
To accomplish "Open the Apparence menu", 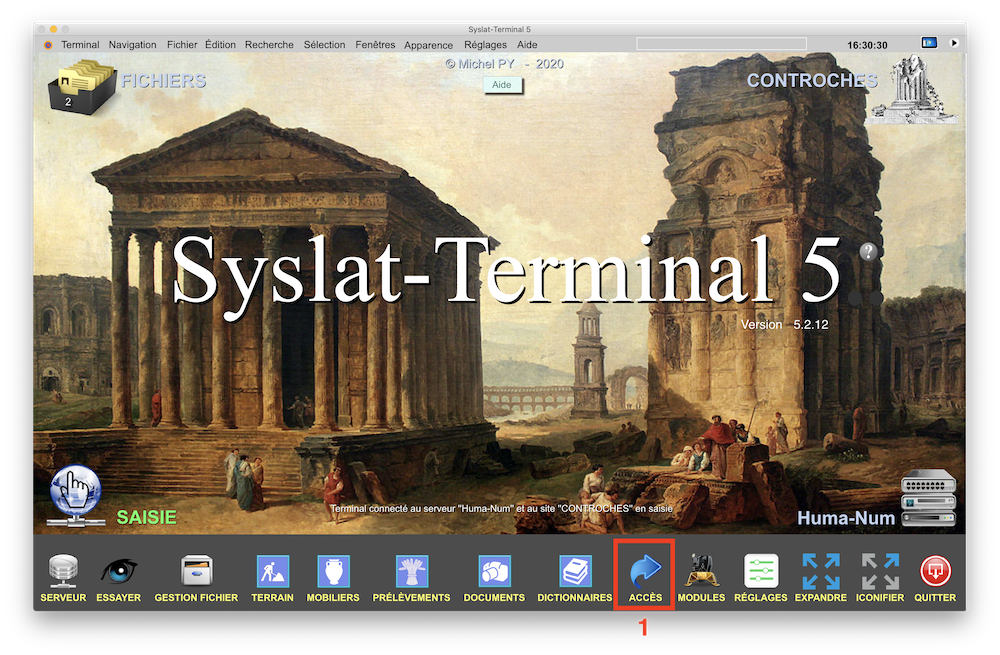I will pos(429,45).
